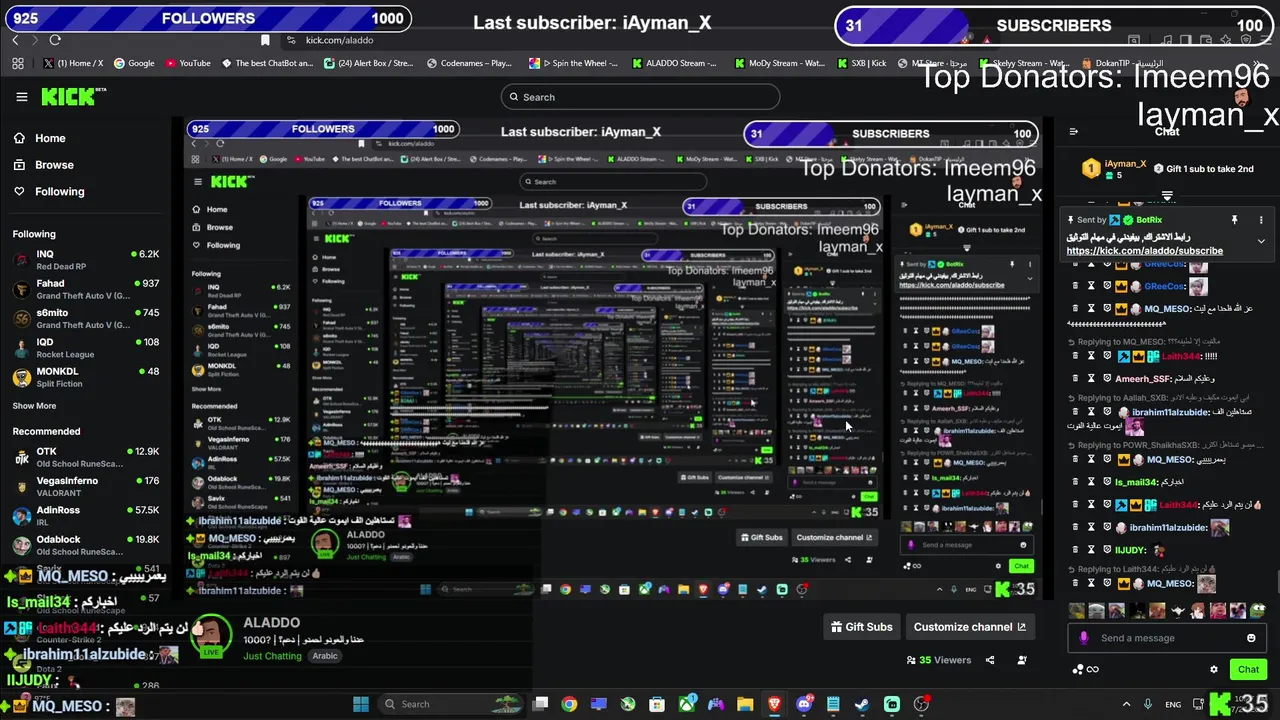Expand Show More under Following

pyautogui.click(x=34, y=406)
